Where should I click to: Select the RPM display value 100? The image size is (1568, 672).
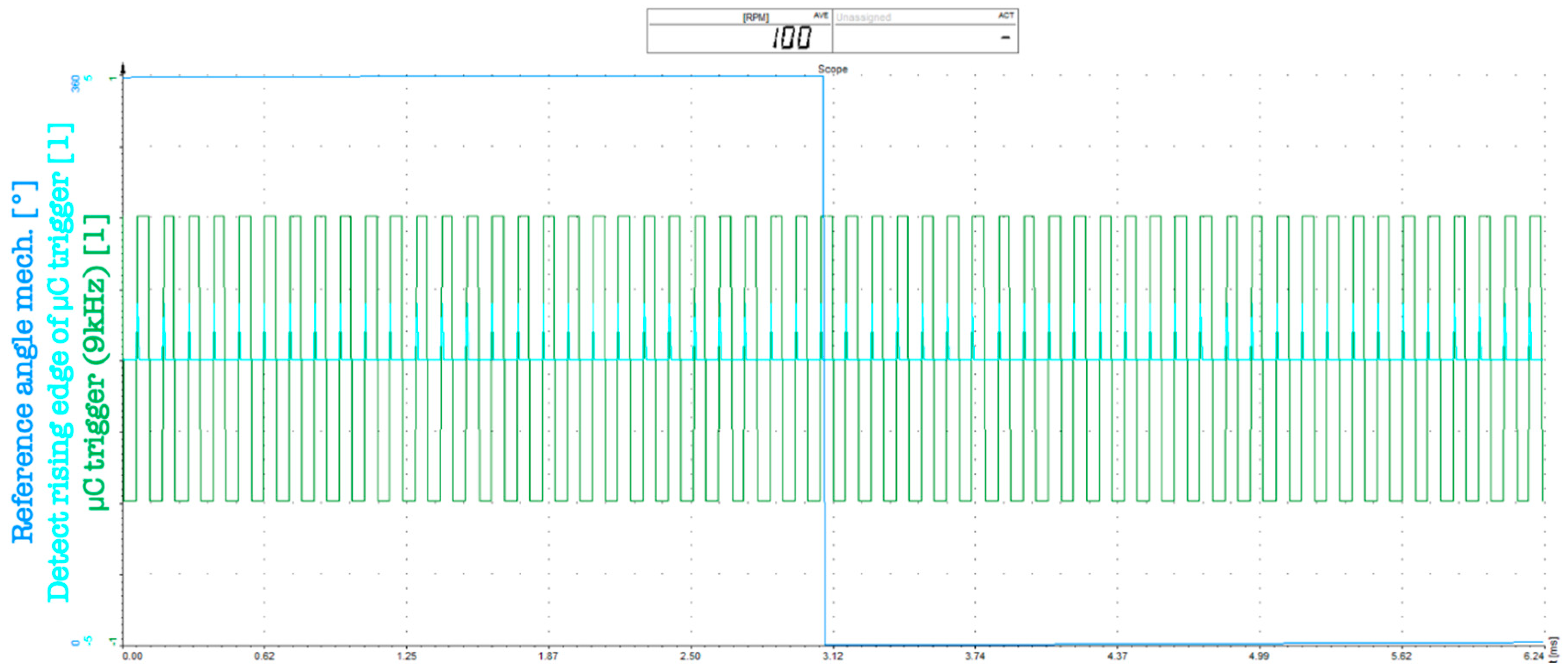pyautogui.click(x=792, y=38)
